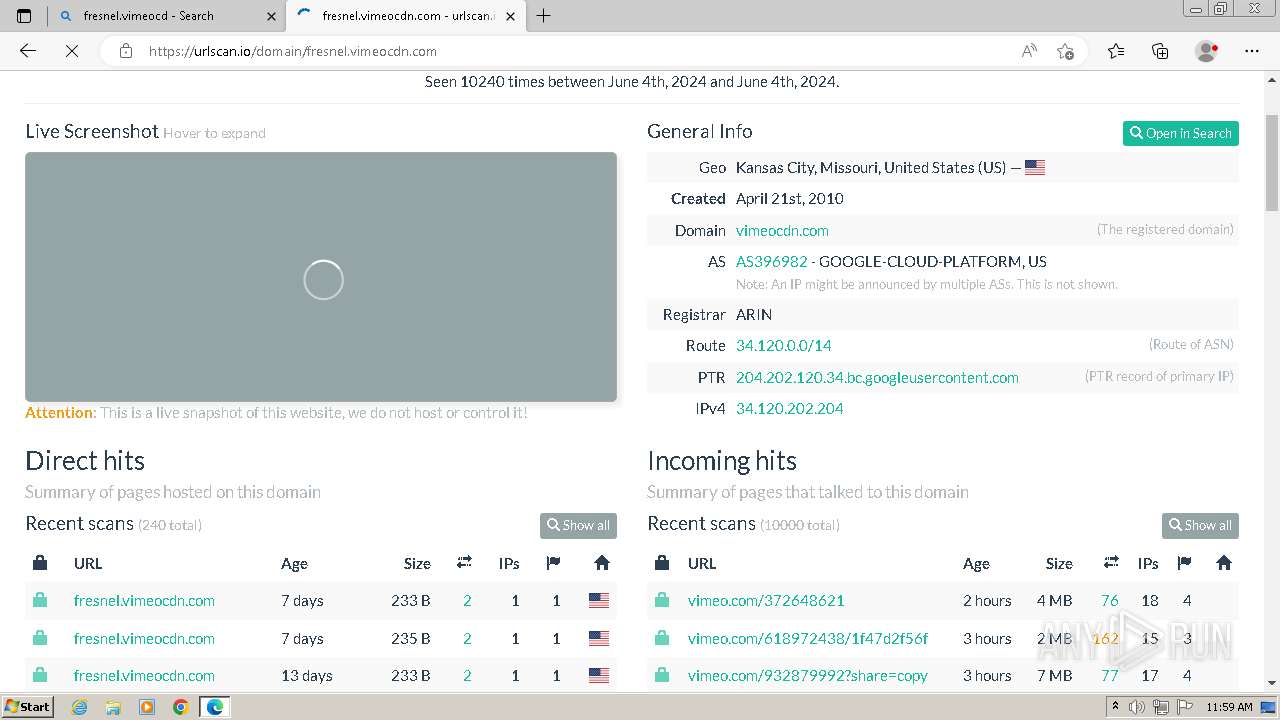Click the Edge icon in taskbar

tap(214, 707)
